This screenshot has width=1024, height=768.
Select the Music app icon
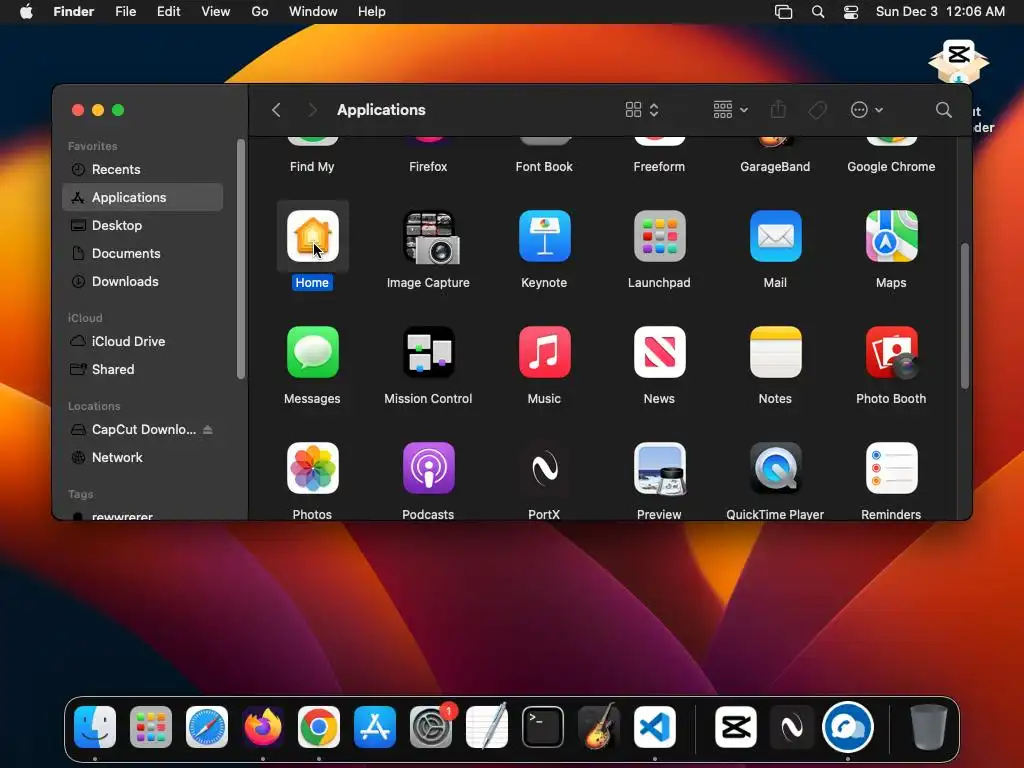544,352
